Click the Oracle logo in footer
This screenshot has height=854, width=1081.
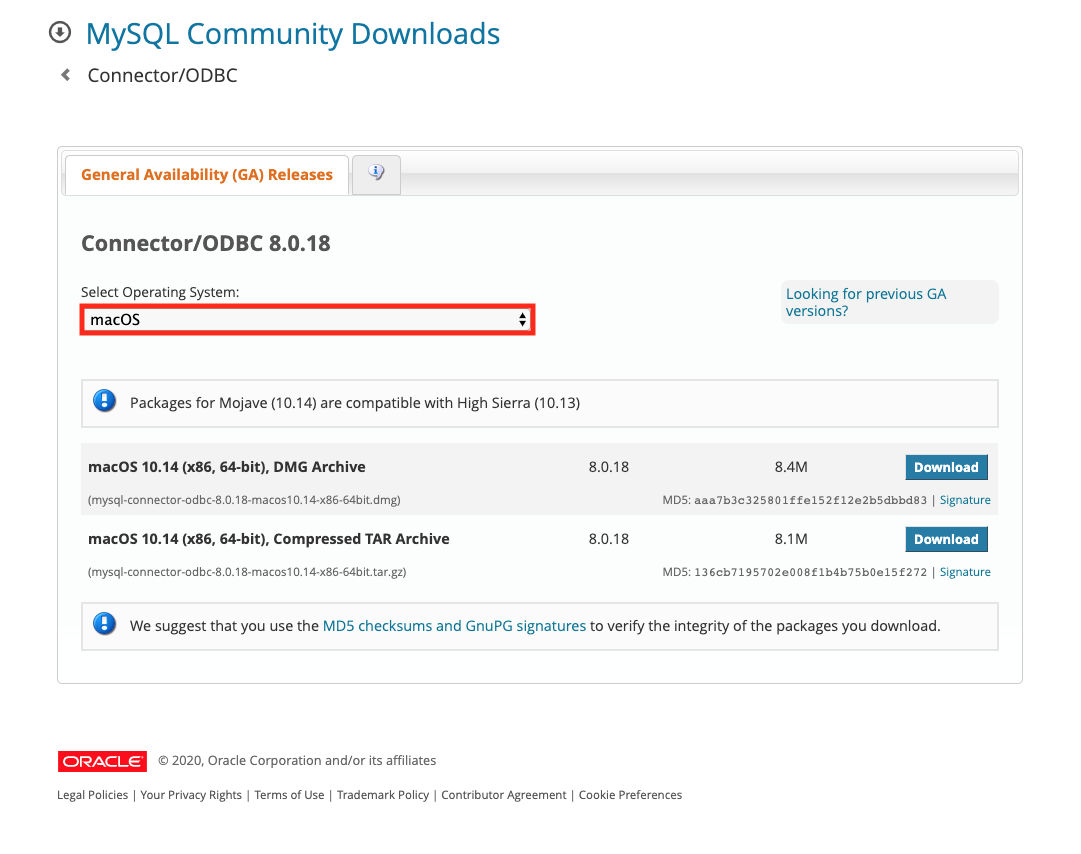pos(102,761)
